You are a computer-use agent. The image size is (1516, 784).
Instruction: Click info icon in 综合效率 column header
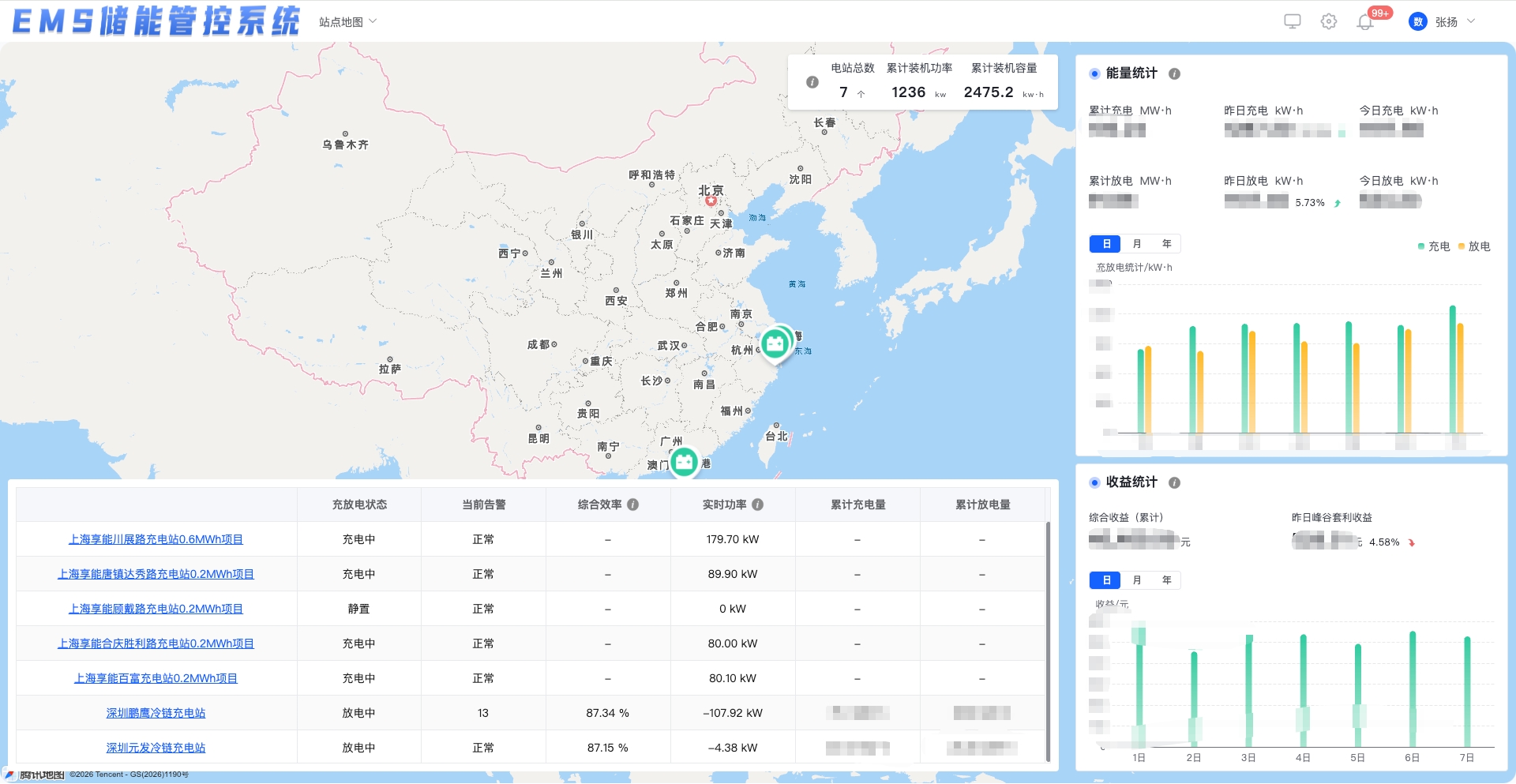632,505
